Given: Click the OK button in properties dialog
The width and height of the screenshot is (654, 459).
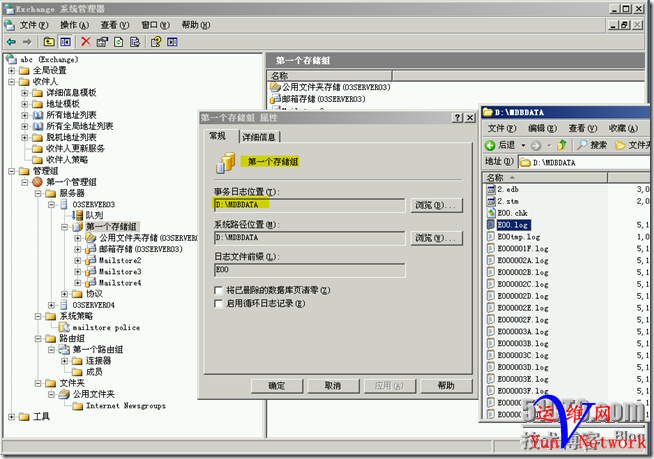Looking at the screenshot, I should click(x=277, y=386).
